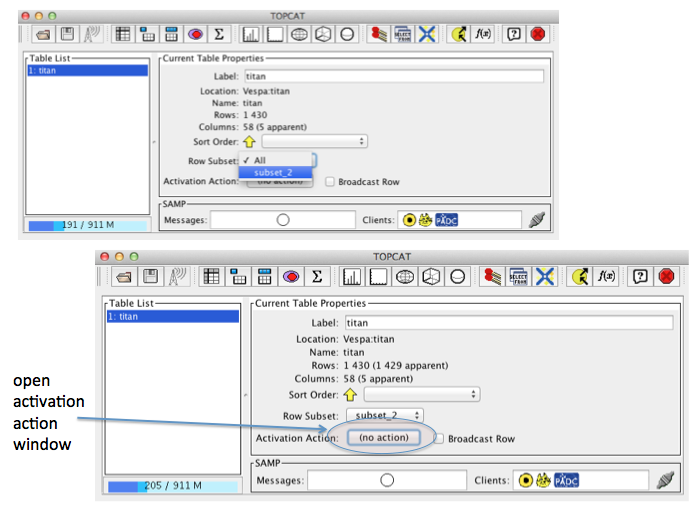The height and width of the screenshot is (511, 698).
Task: Select '1: titan' in lower Table List
Action: click(x=173, y=316)
